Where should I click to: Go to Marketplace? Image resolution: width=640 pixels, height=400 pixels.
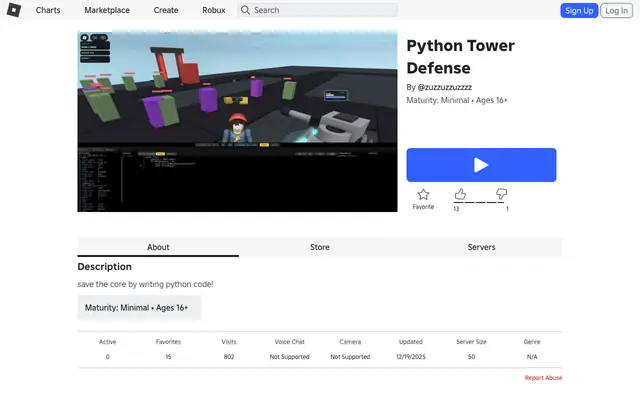(x=107, y=10)
